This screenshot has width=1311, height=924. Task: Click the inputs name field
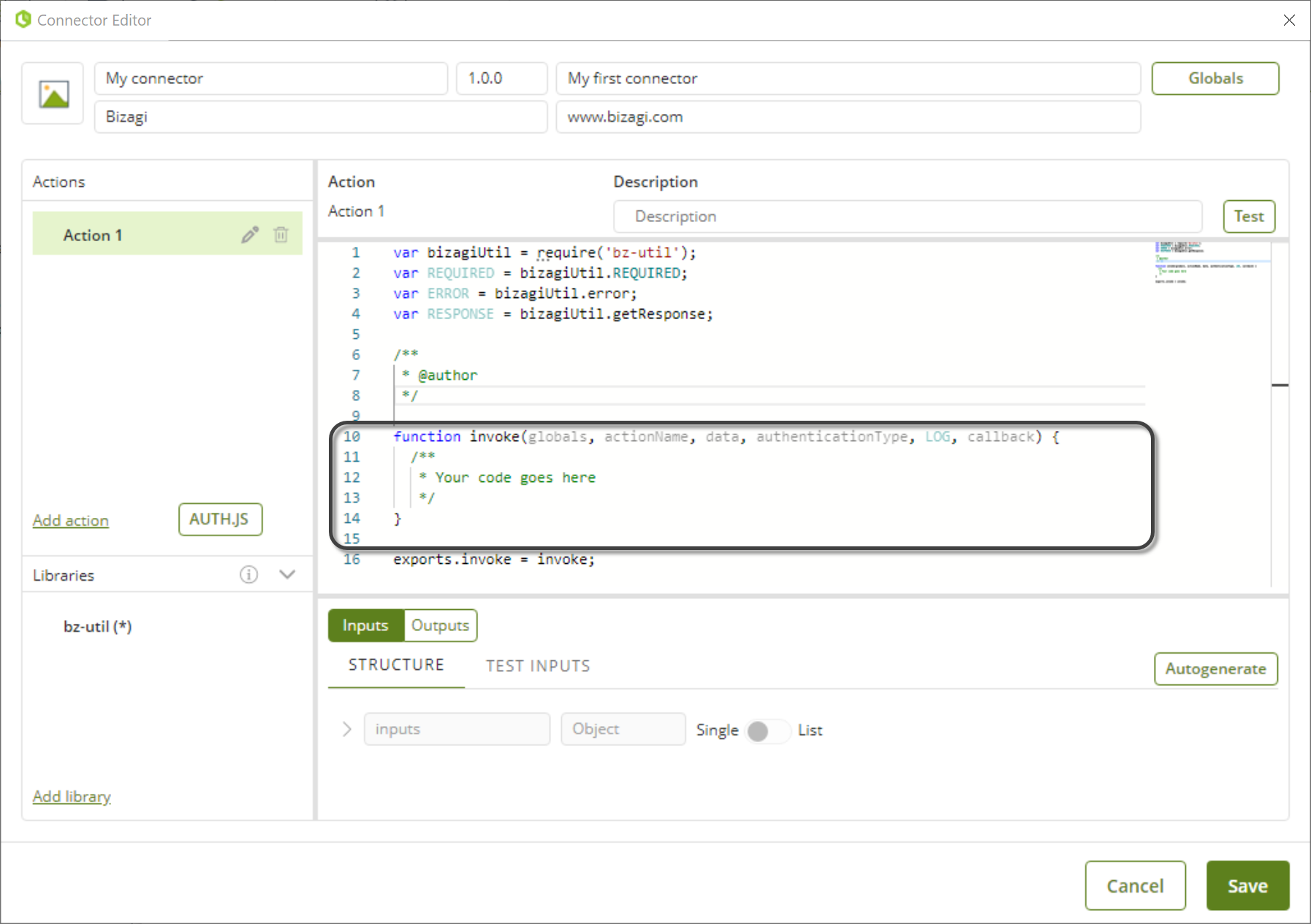click(457, 729)
